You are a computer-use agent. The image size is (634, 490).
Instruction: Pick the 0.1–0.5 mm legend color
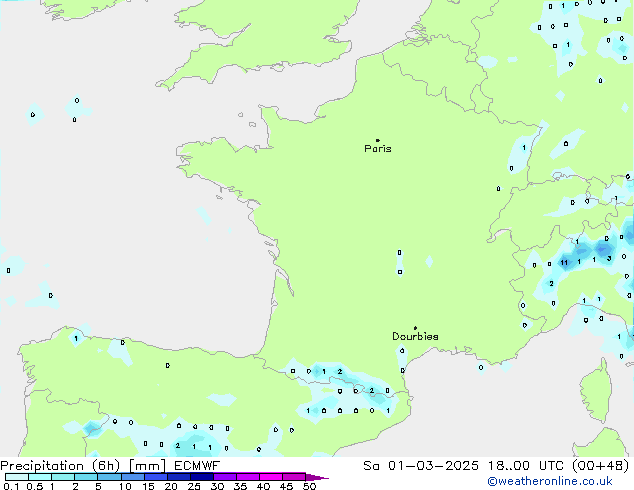pyautogui.click(x=17, y=477)
